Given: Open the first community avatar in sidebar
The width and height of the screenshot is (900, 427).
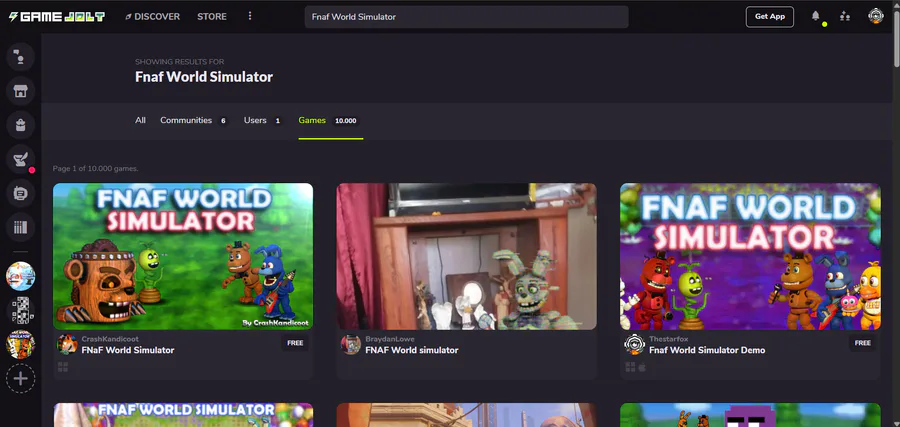Looking at the screenshot, I should pyautogui.click(x=21, y=276).
